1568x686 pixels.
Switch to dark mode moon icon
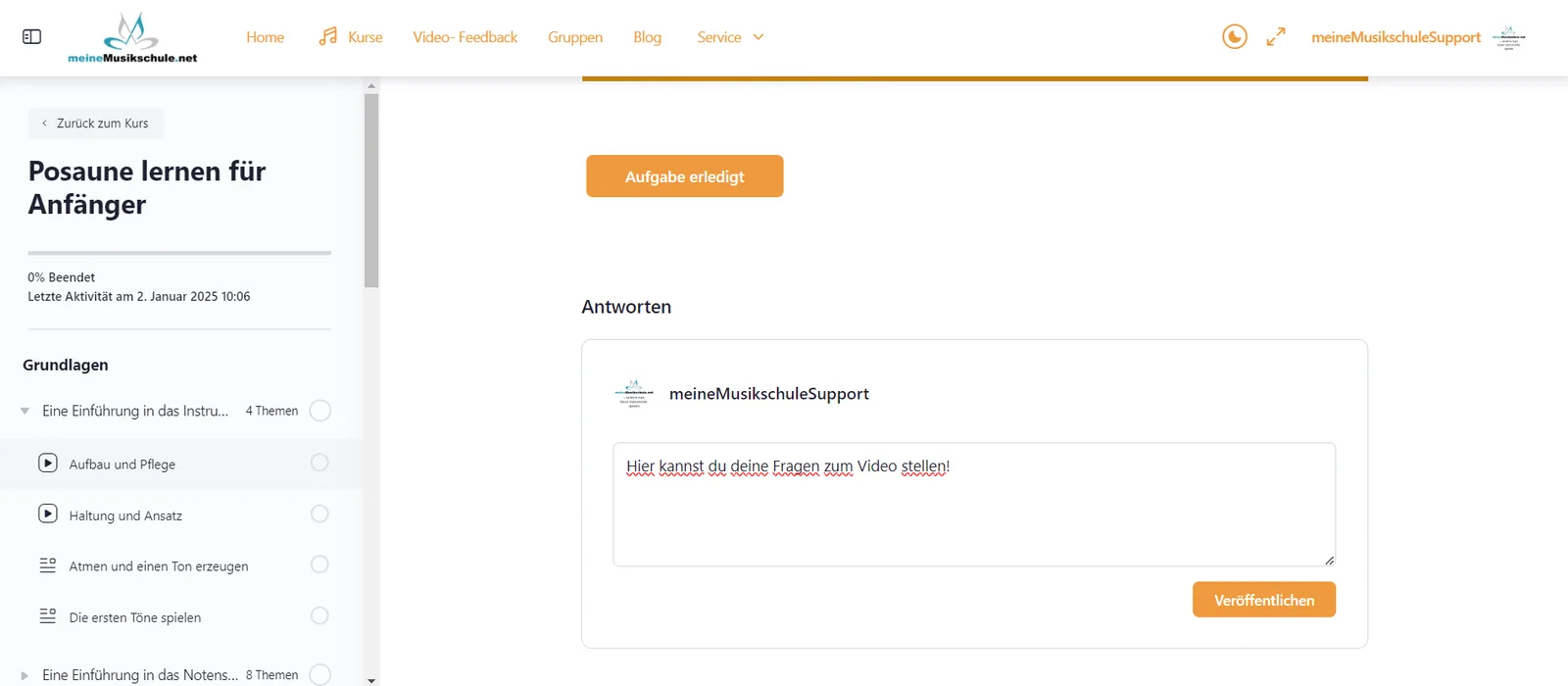coord(1235,36)
